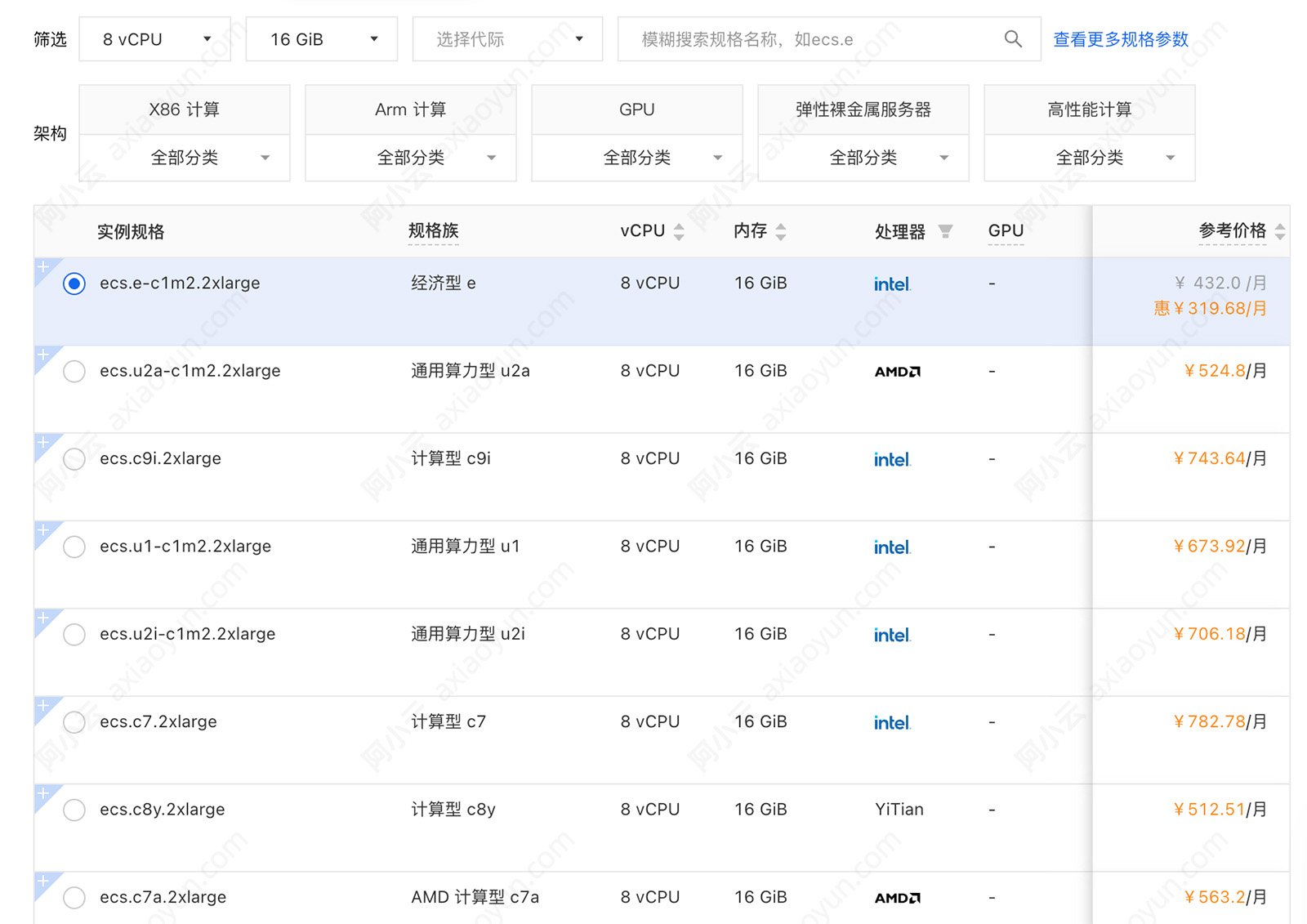Open 处理器 filter funnel icon
Viewport: 1307px width, 924px height.
coord(945,232)
